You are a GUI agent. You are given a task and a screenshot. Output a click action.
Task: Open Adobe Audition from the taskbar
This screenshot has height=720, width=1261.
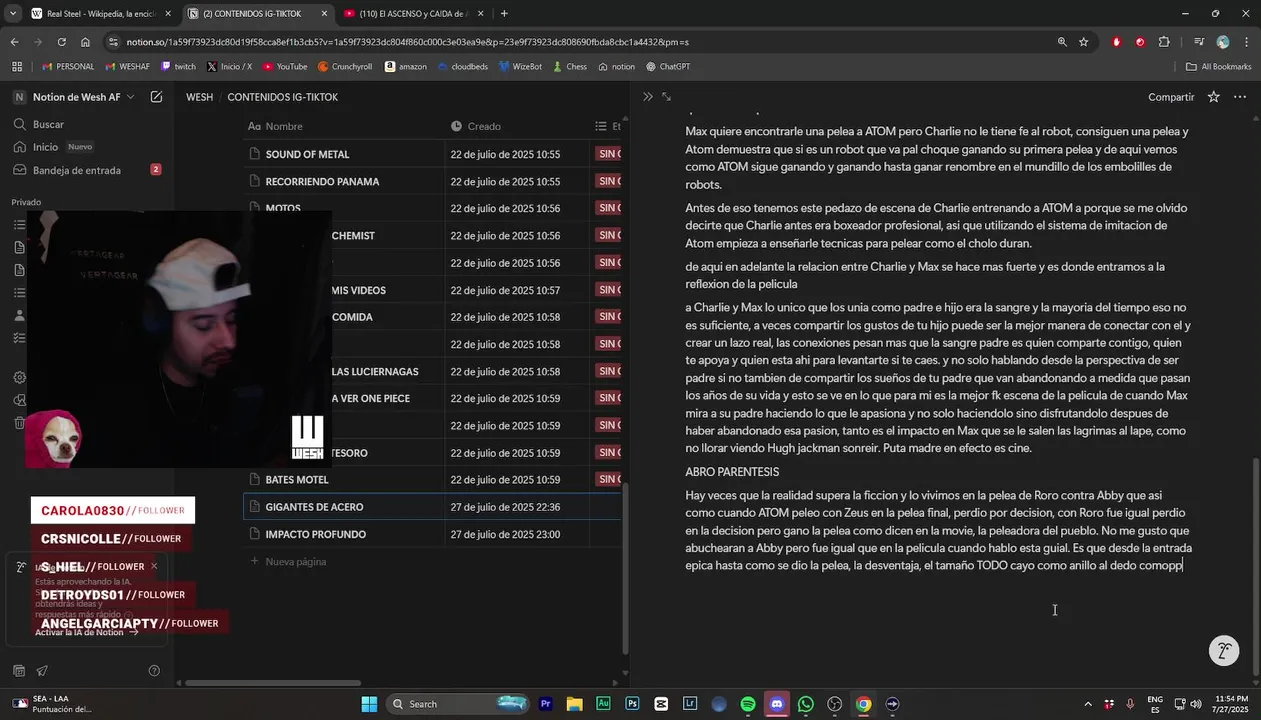click(603, 704)
